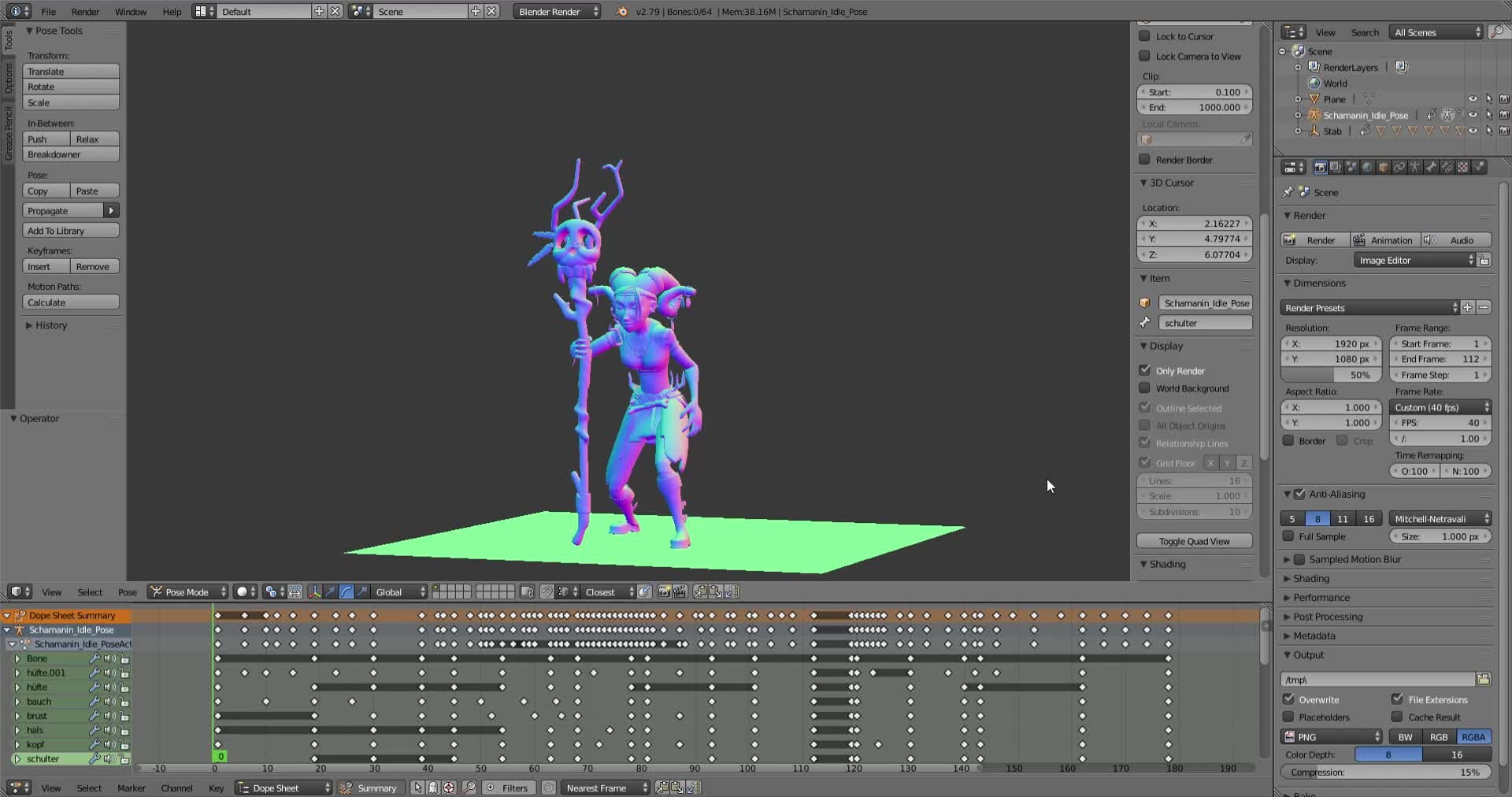Select the World datablock icon in the Outliner
The image size is (1512, 797).
pos(1314,83)
